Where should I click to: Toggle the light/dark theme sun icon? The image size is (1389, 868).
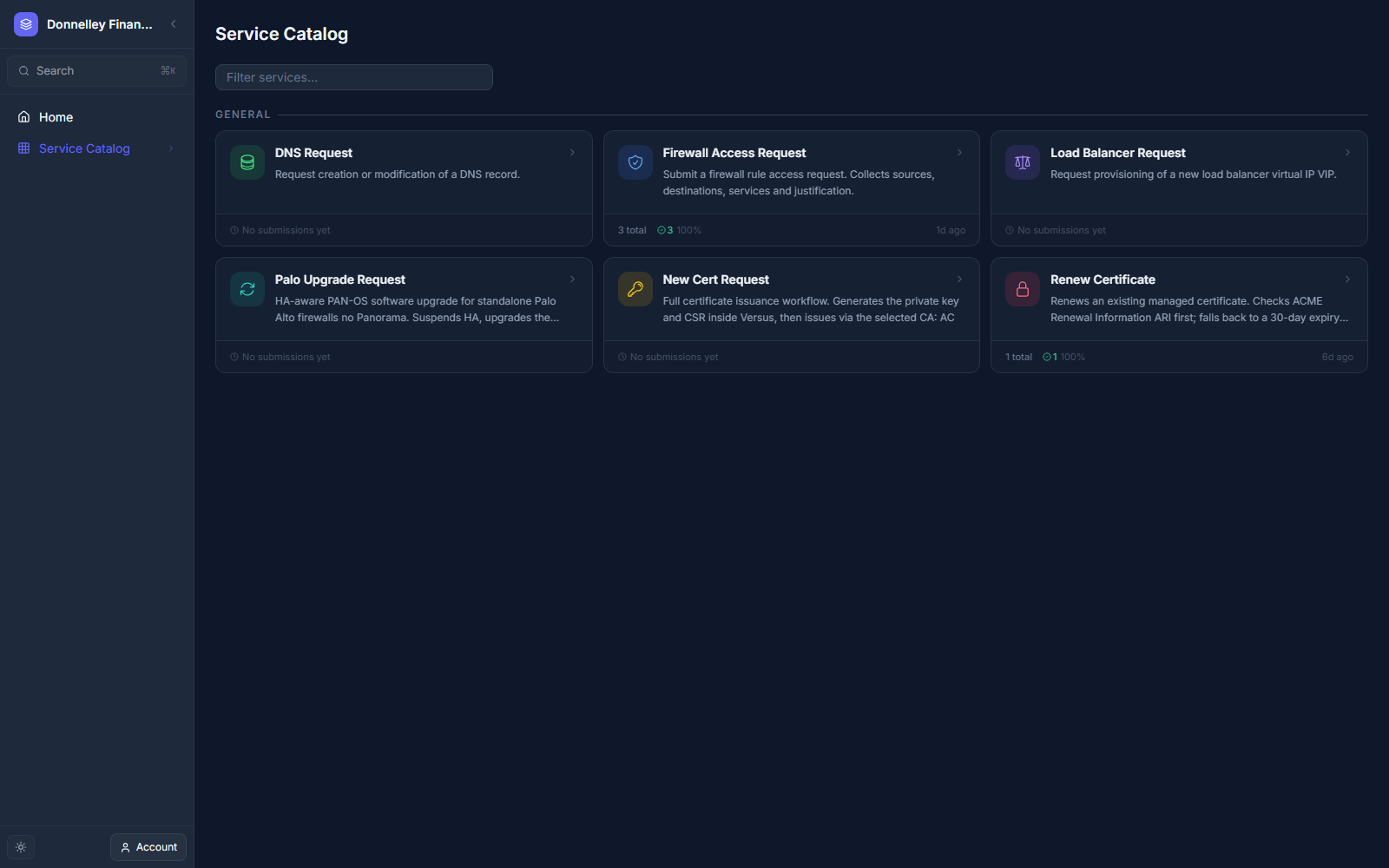(21, 847)
